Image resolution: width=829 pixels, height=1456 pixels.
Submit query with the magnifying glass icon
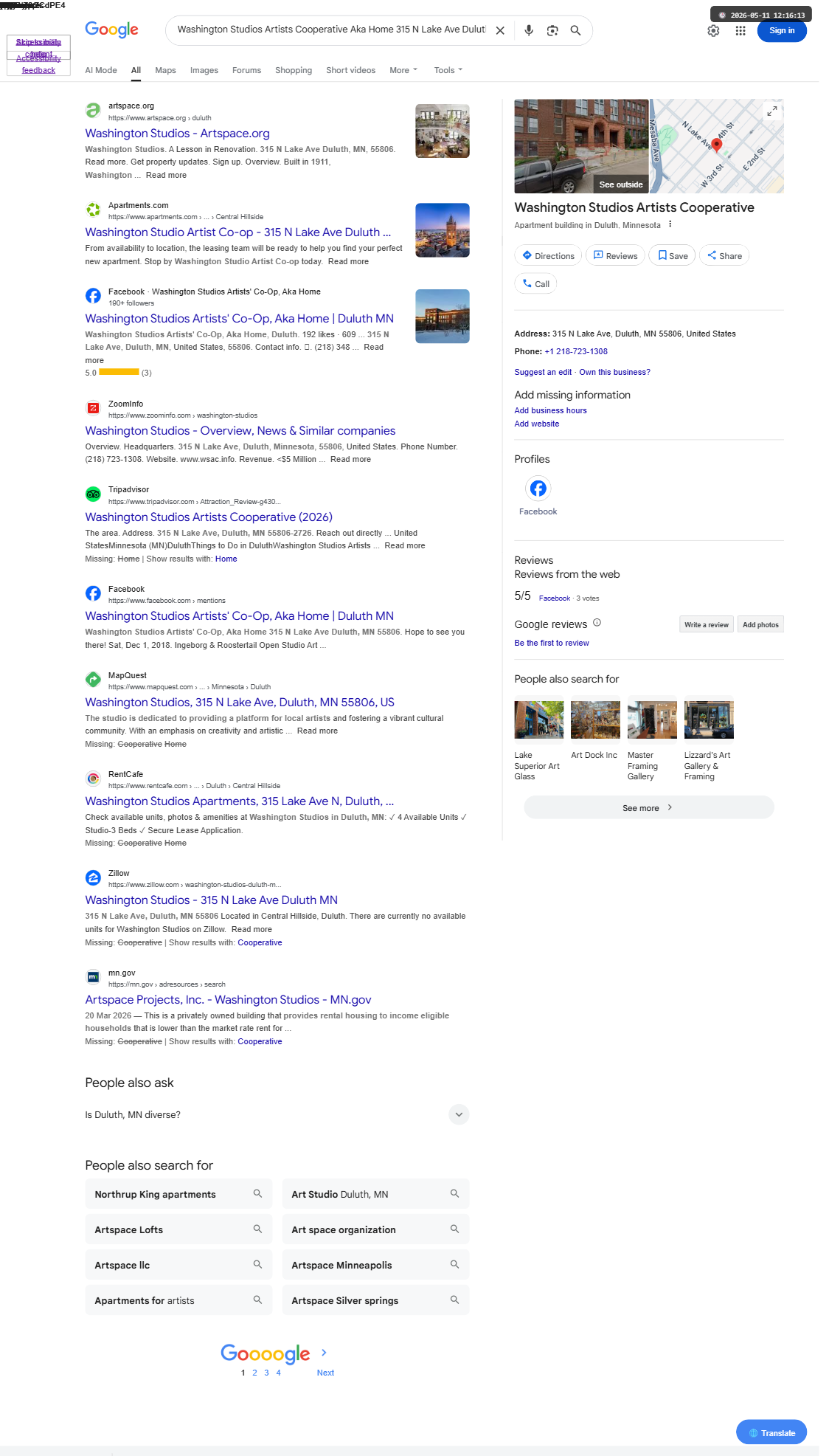(x=576, y=30)
